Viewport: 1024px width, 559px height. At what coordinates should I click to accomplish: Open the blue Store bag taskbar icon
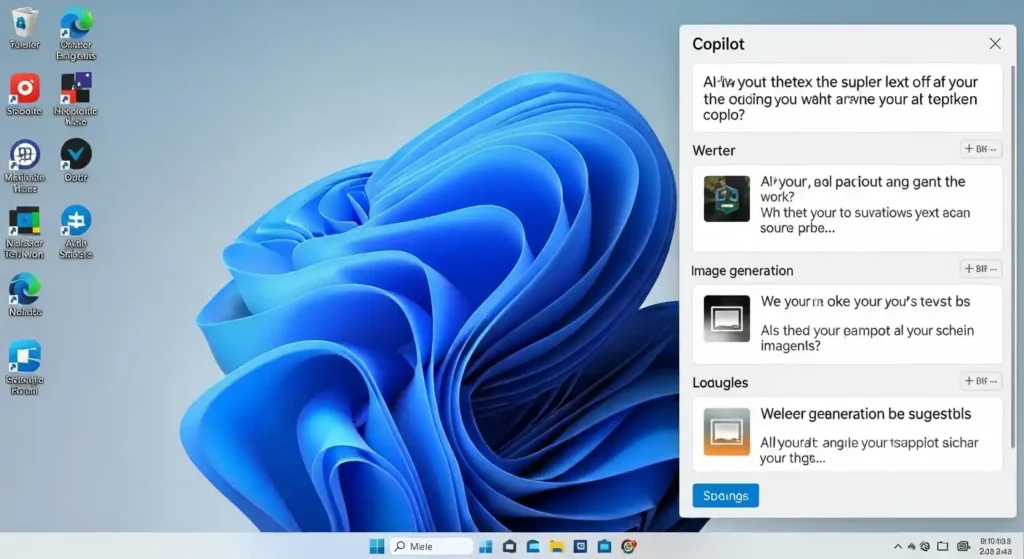pos(604,546)
